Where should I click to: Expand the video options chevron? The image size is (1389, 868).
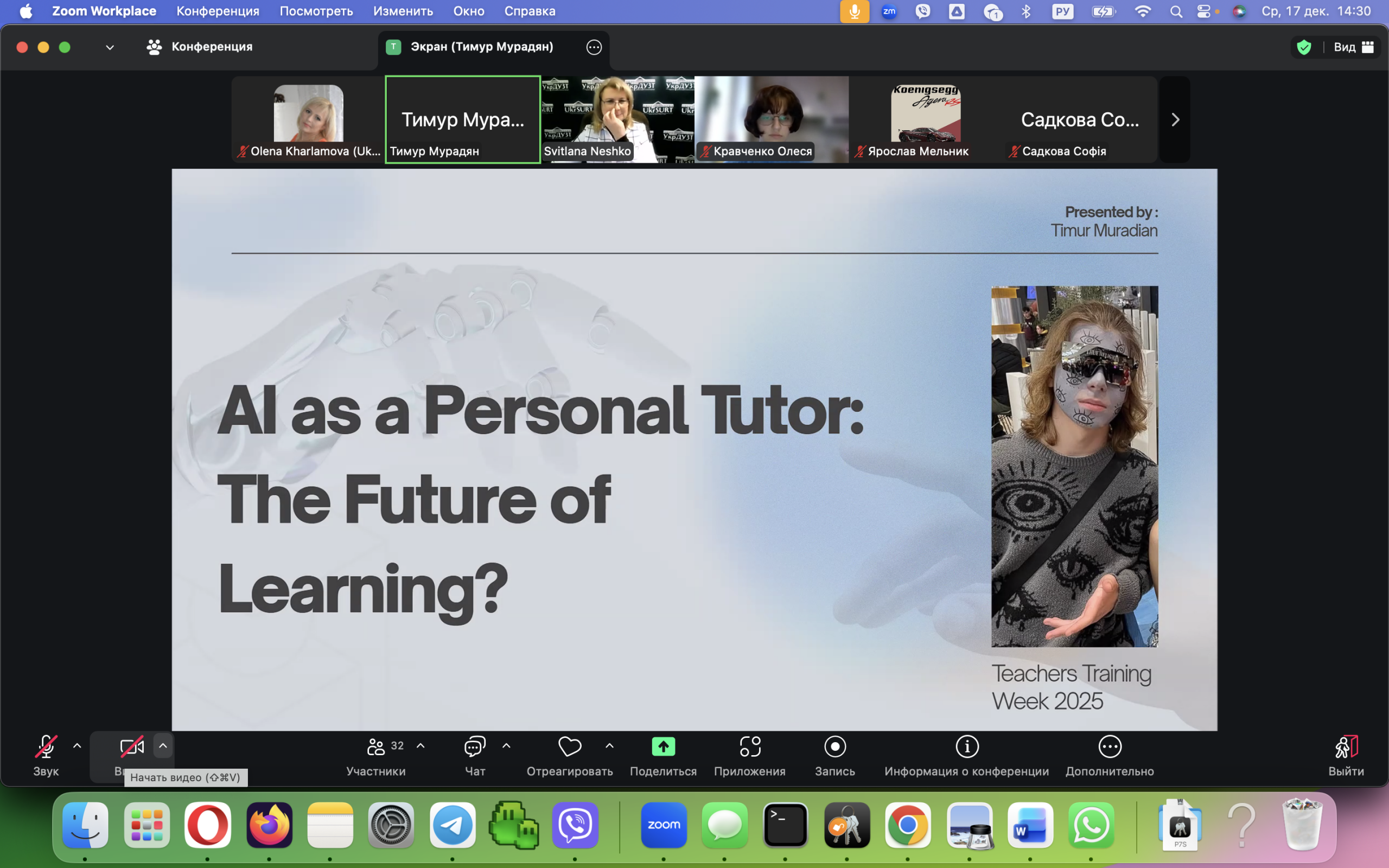163,746
